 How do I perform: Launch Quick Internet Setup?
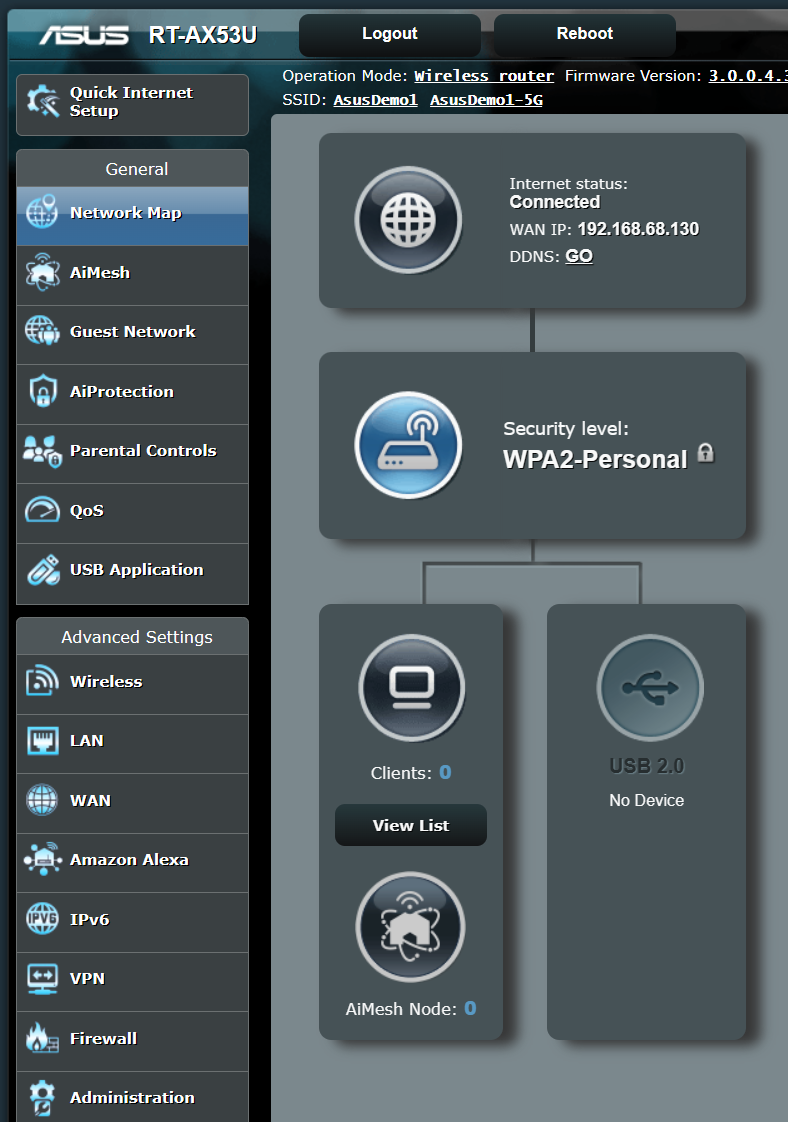point(132,104)
